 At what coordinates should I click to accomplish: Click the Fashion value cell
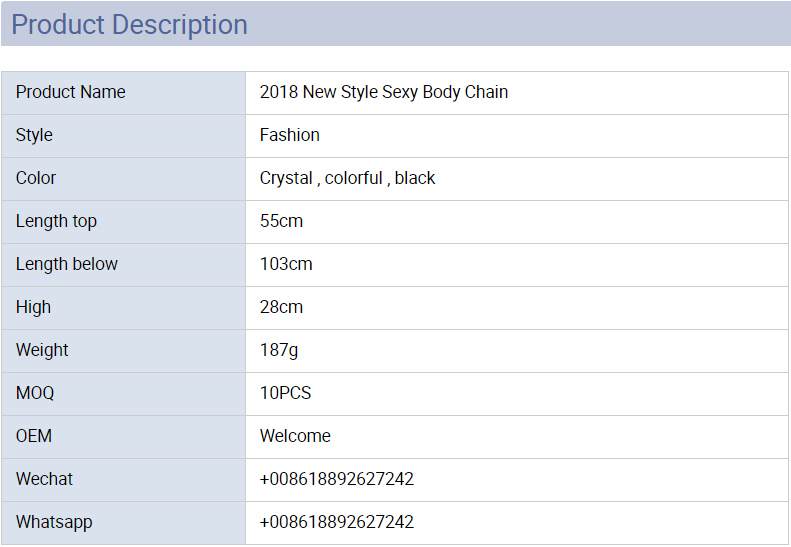point(517,136)
